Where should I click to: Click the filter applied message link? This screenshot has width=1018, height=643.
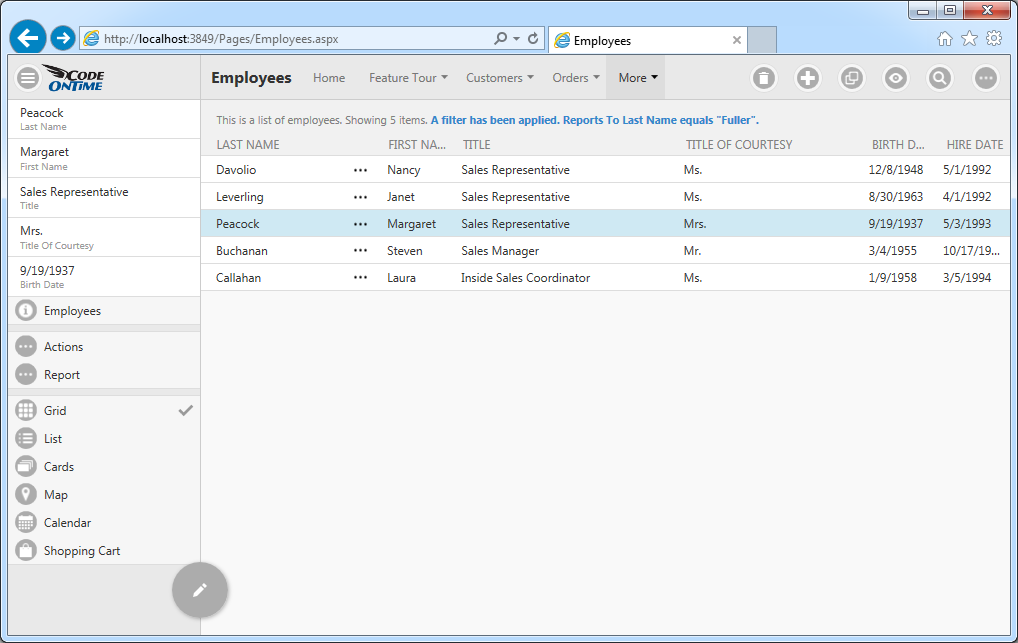click(x=595, y=120)
